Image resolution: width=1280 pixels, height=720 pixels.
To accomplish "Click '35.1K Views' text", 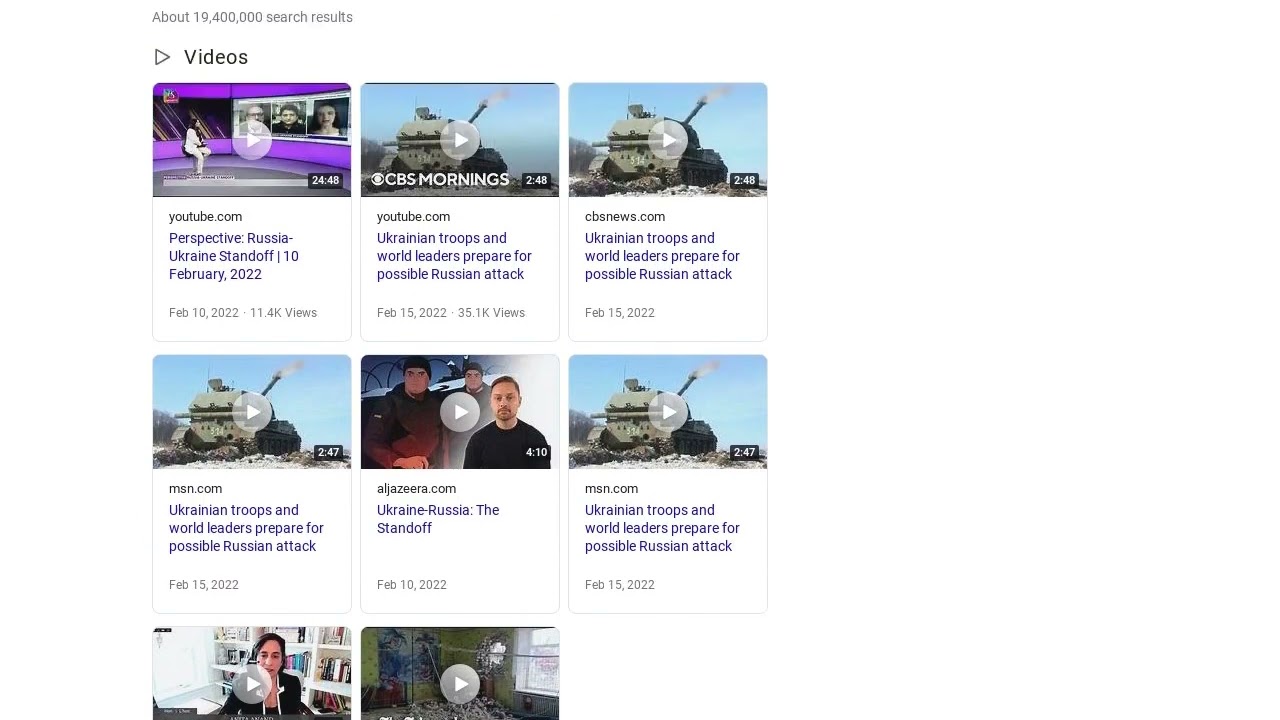I will coord(491,313).
